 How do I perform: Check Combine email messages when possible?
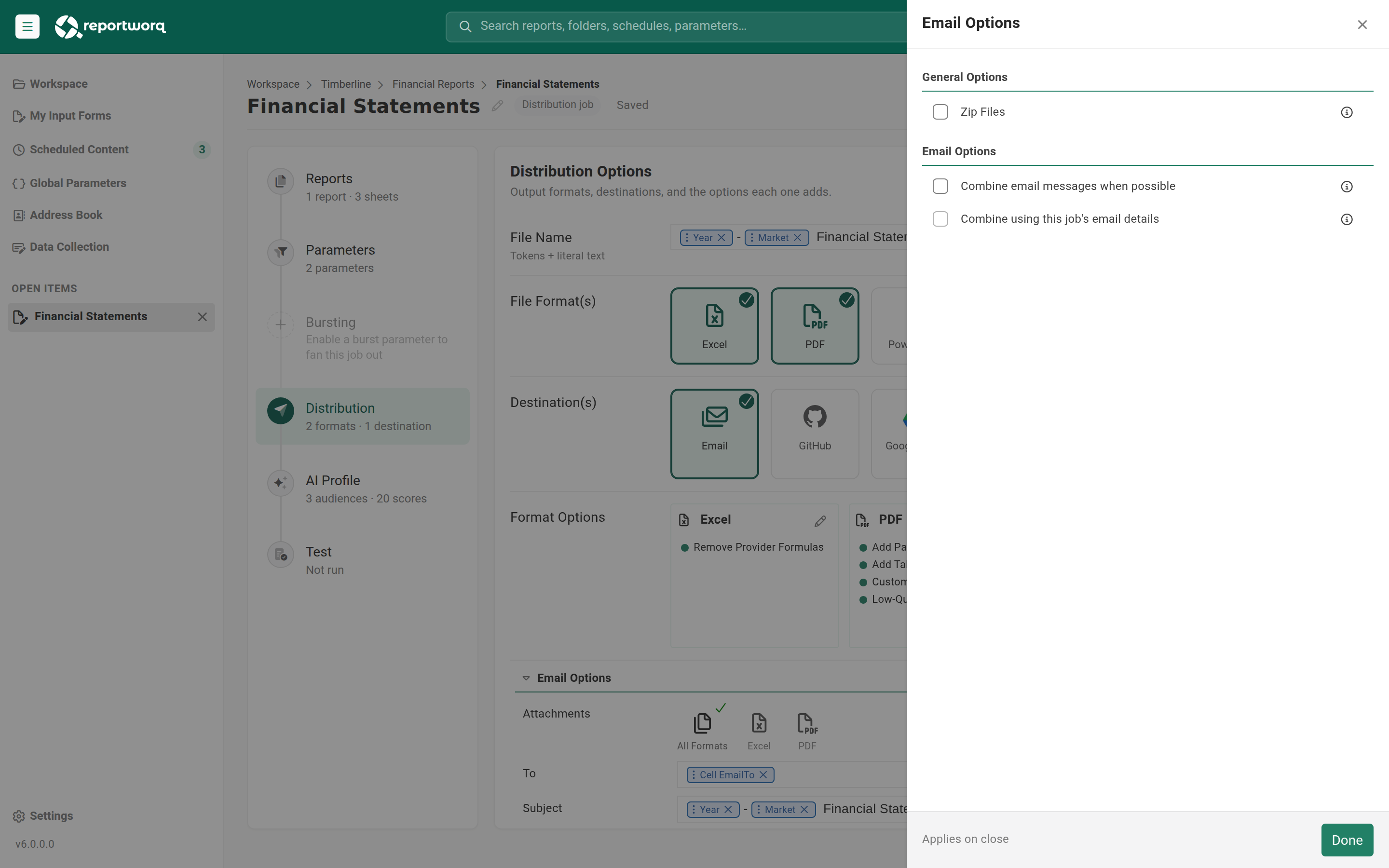(x=940, y=186)
